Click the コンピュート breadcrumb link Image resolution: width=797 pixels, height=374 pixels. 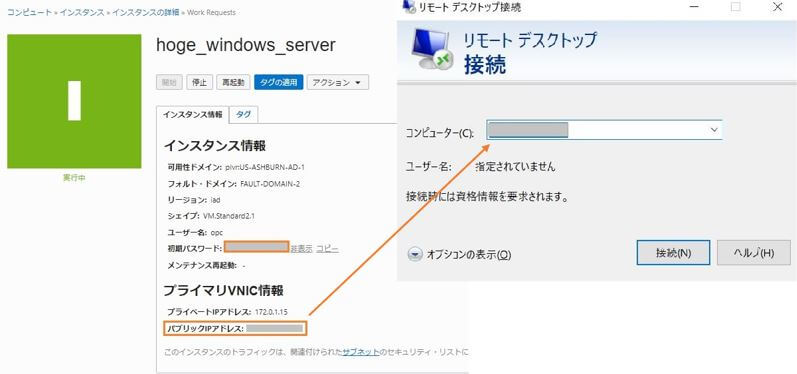[x=29, y=12]
